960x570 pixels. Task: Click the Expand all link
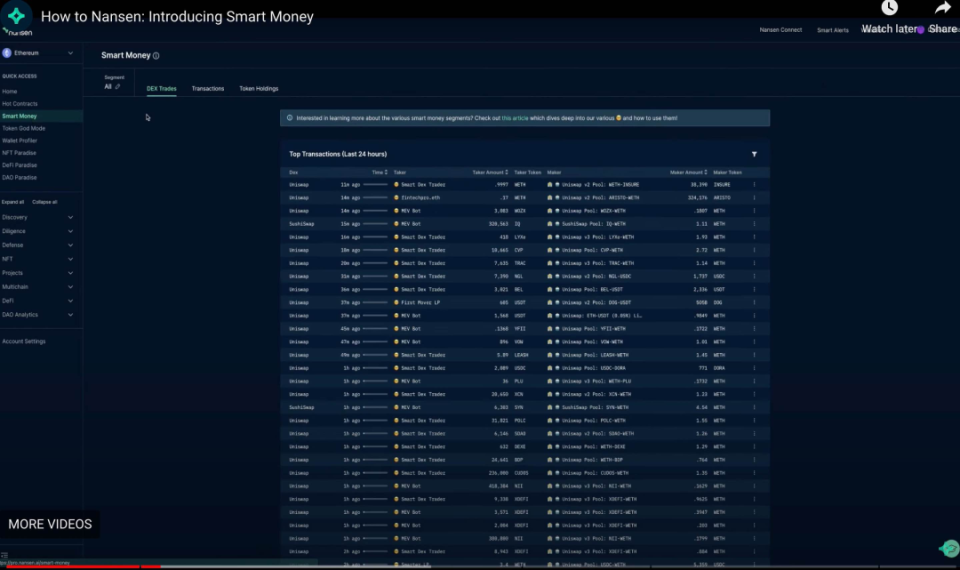[x=13, y=202]
